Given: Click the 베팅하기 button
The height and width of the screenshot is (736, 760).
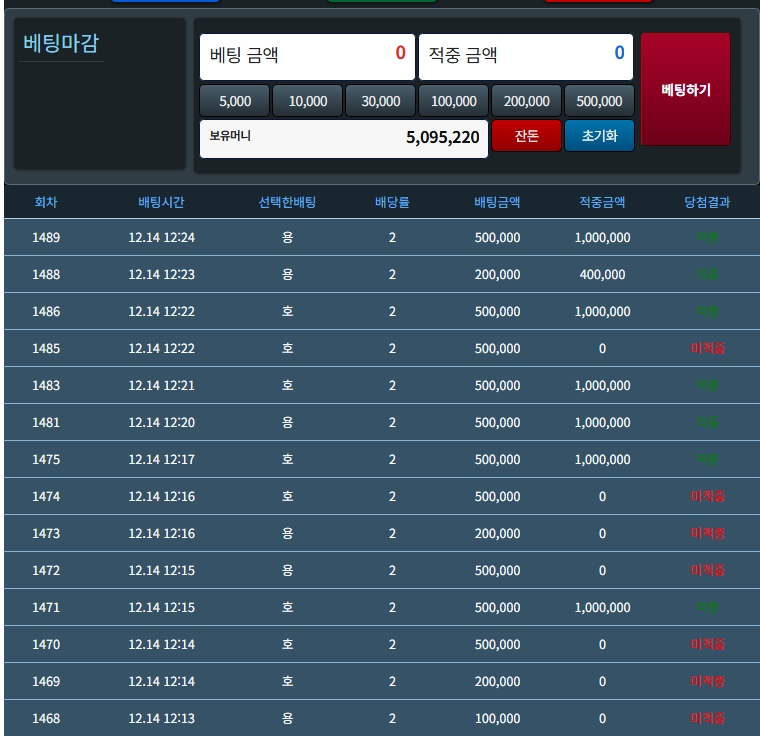Looking at the screenshot, I should click(x=685, y=90).
